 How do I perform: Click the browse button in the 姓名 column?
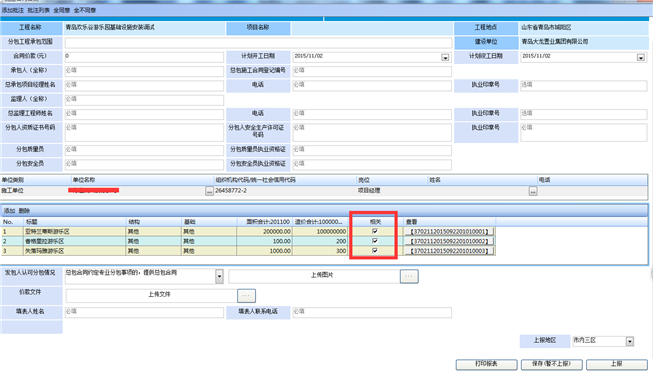click(533, 191)
